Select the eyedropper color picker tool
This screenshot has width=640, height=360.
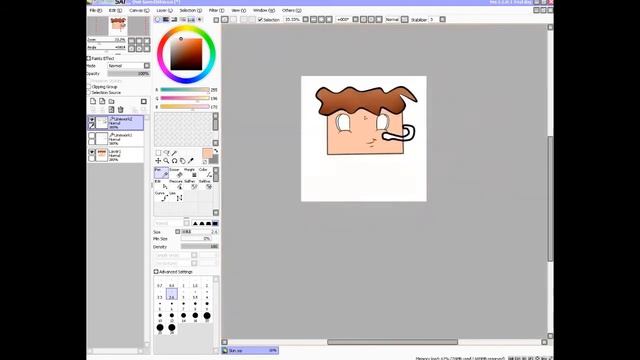191,161
